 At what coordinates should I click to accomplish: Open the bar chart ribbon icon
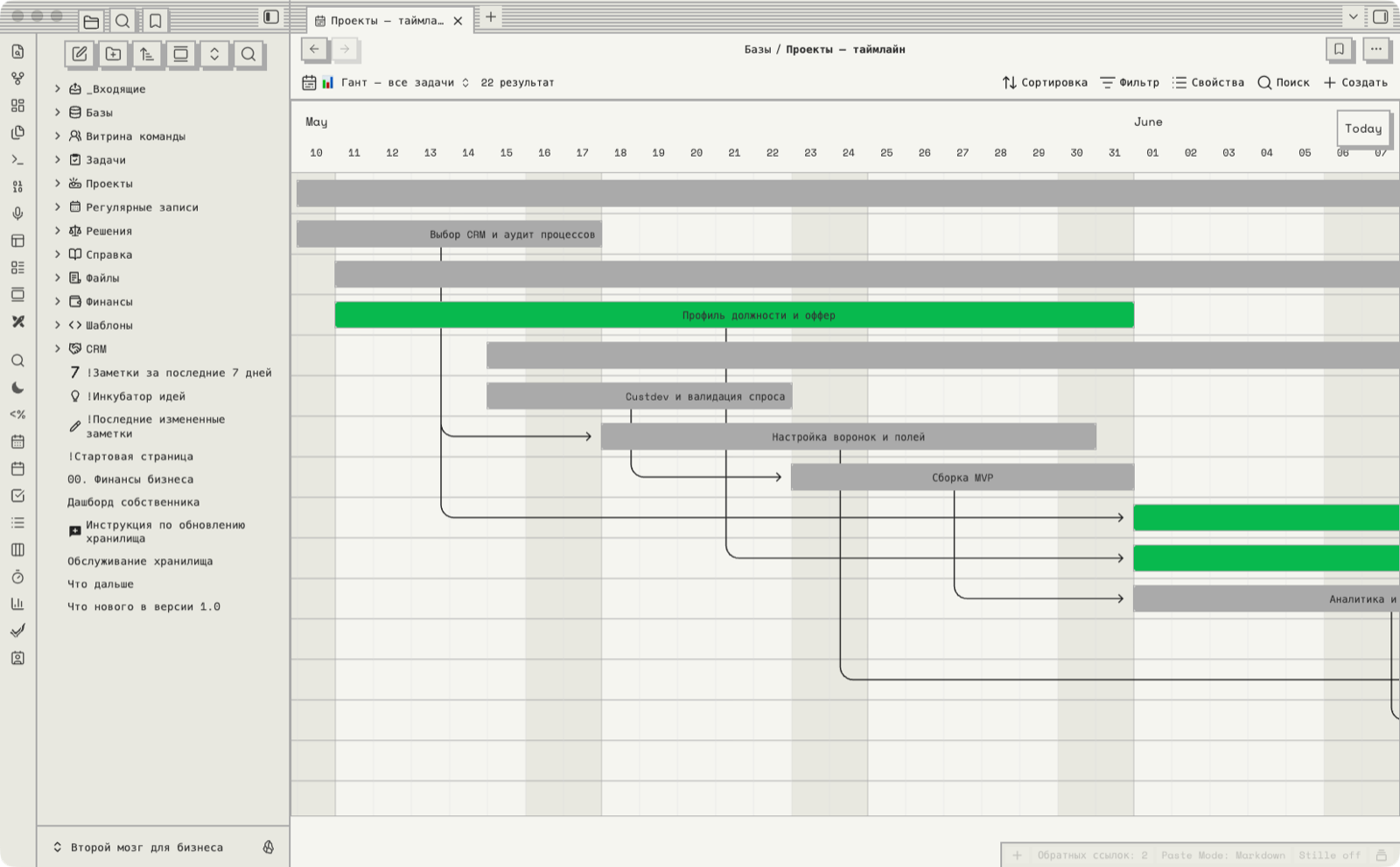coord(17,605)
